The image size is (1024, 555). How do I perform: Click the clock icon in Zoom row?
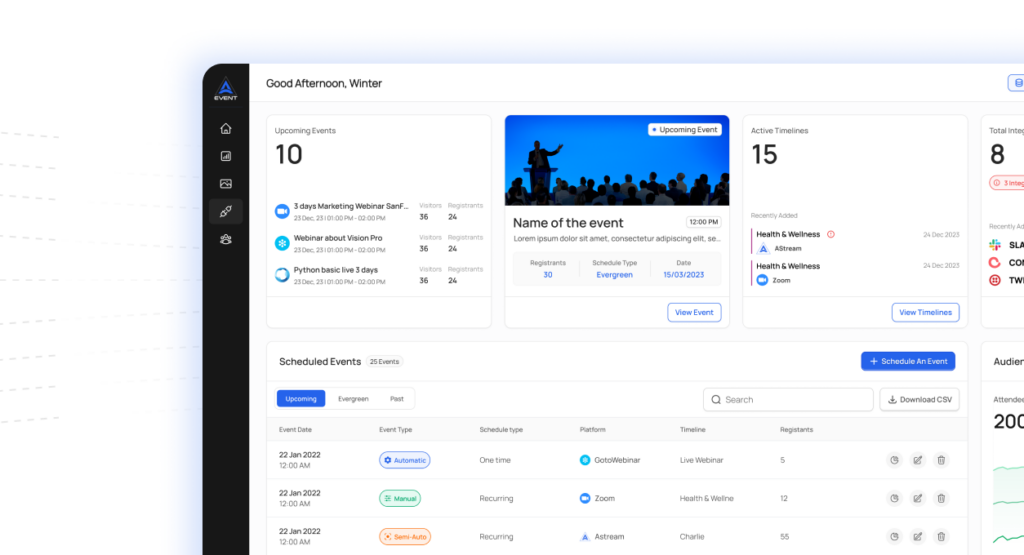[894, 498]
